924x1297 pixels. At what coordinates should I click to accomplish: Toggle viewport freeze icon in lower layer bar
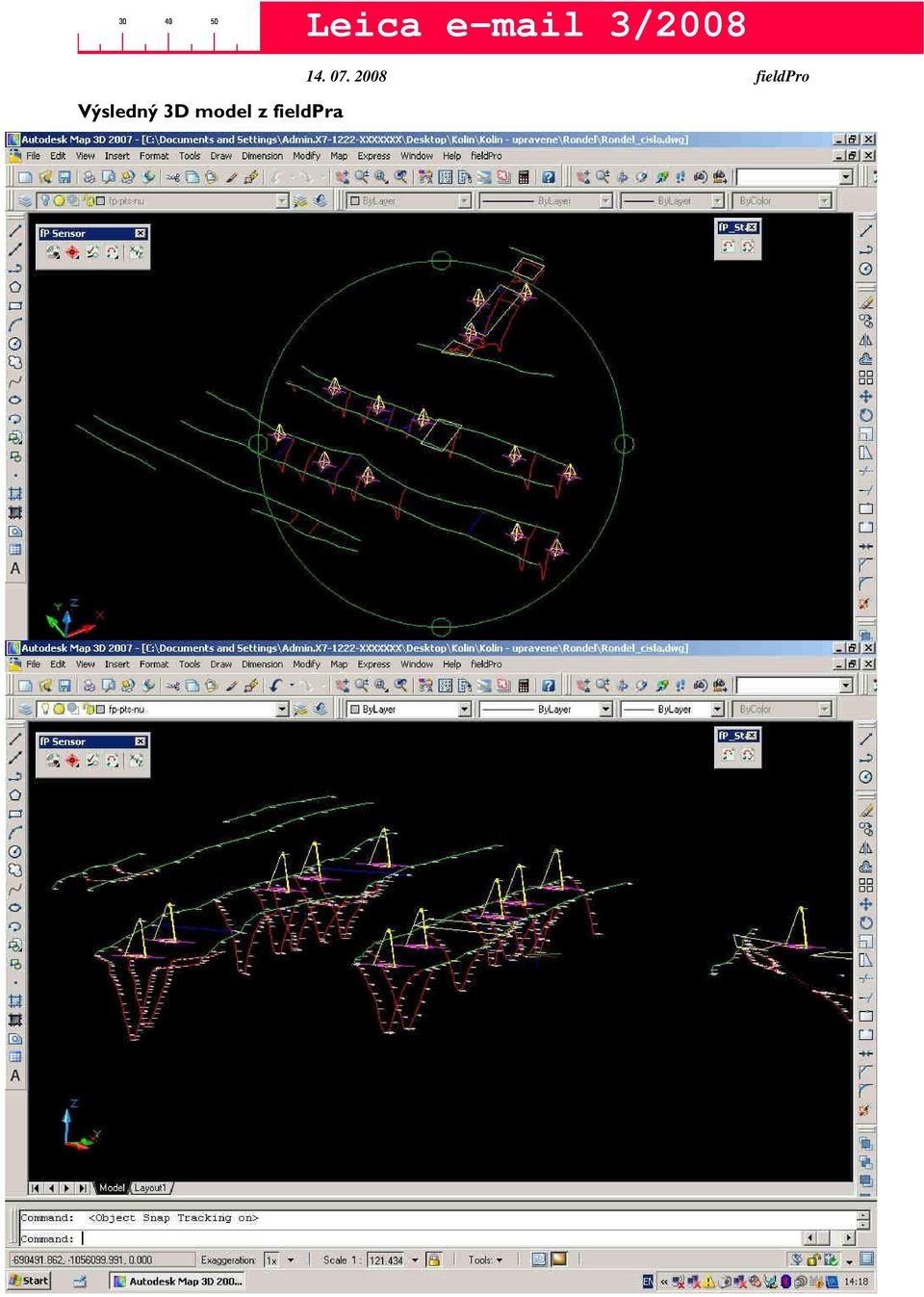point(72,709)
